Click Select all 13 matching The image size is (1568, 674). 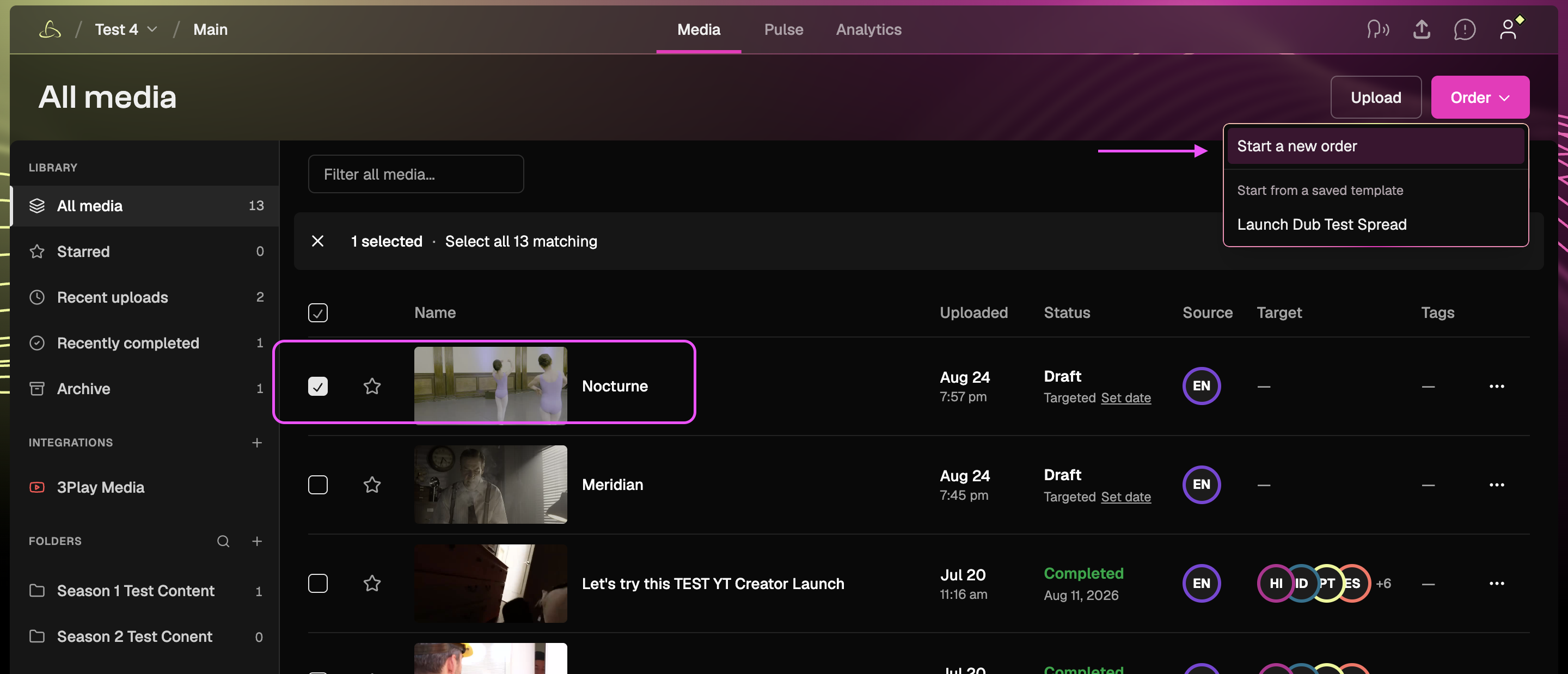521,241
